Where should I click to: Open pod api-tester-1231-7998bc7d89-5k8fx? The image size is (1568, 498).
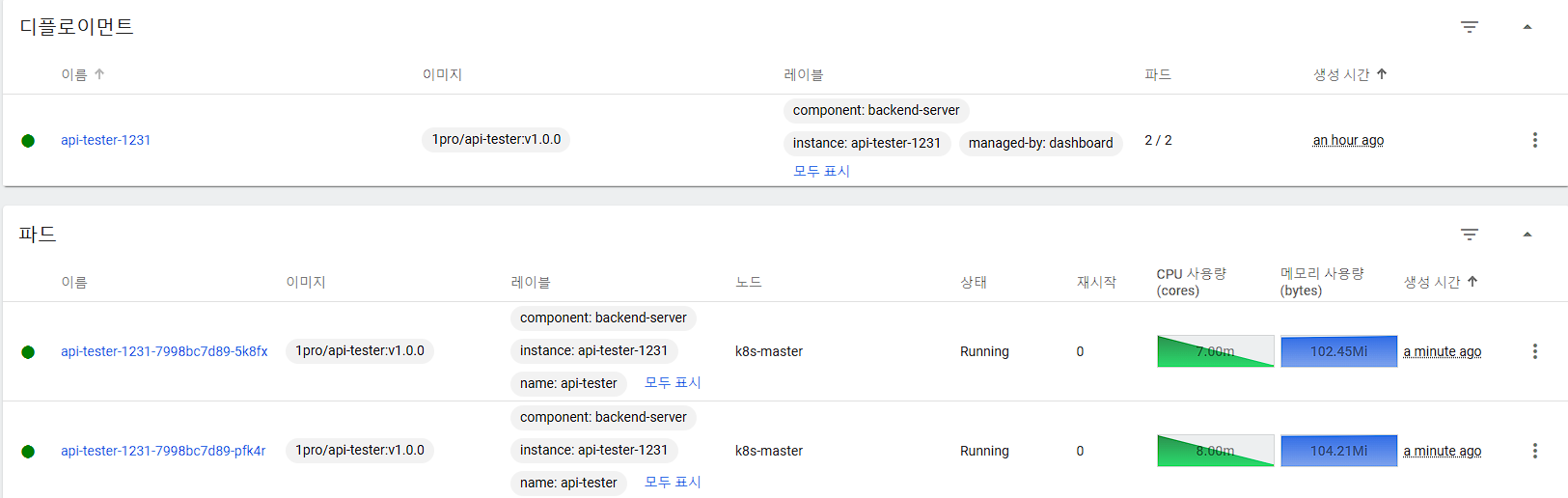(164, 351)
